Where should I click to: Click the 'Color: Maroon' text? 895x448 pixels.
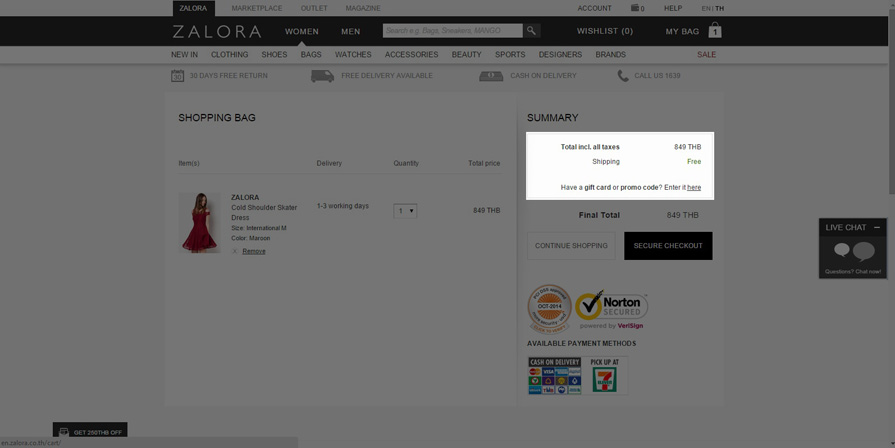(x=251, y=239)
